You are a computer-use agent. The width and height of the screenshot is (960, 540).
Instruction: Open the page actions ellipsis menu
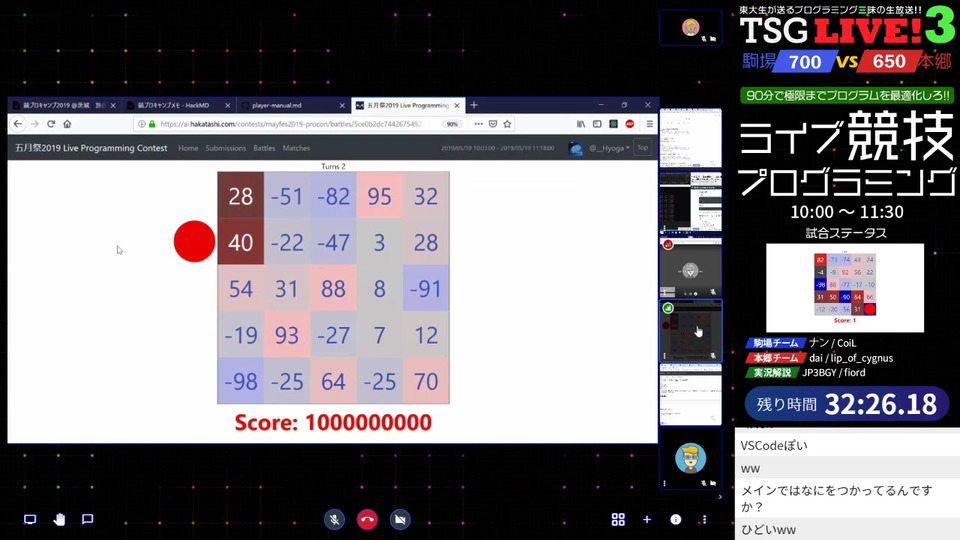coord(478,124)
